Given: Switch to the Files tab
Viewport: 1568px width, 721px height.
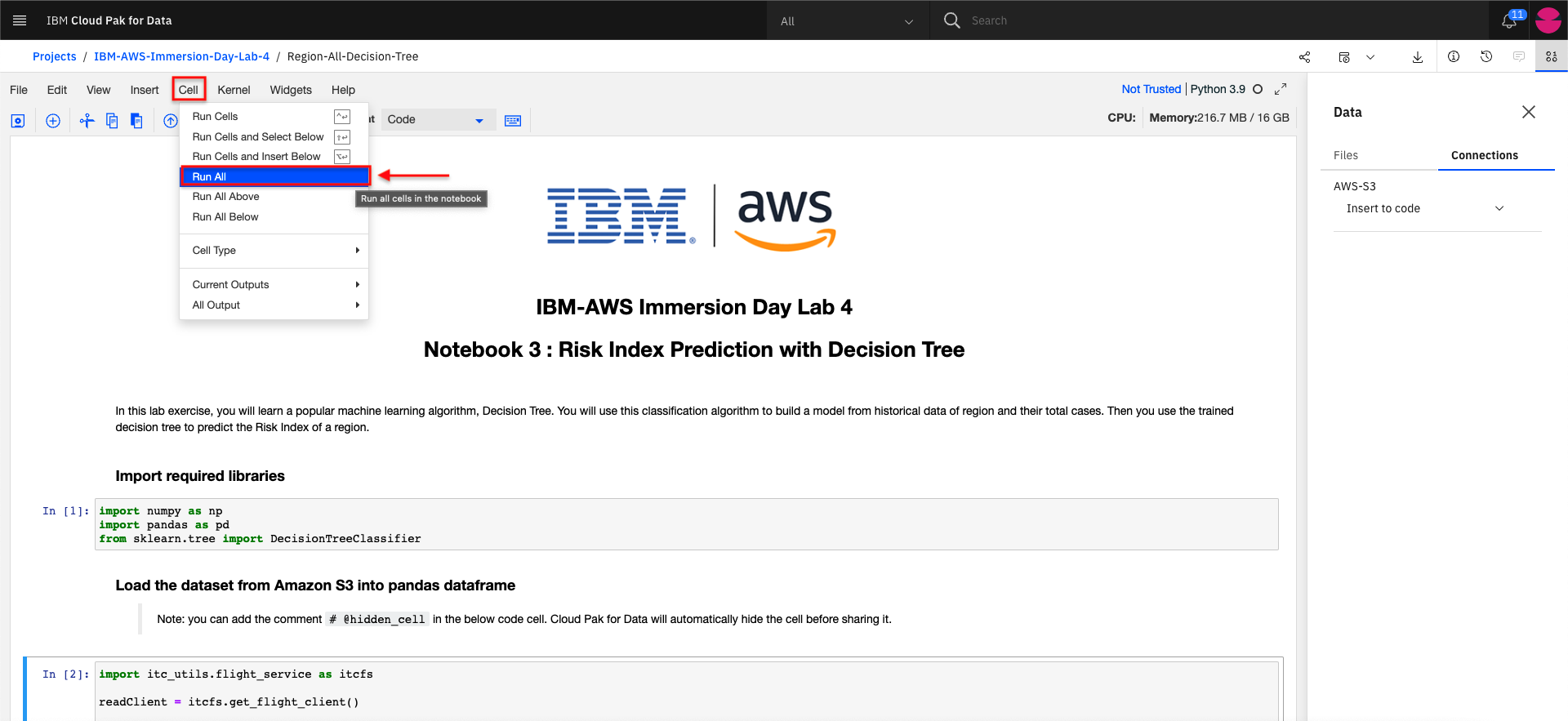Looking at the screenshot, I should click(1346, 155).
